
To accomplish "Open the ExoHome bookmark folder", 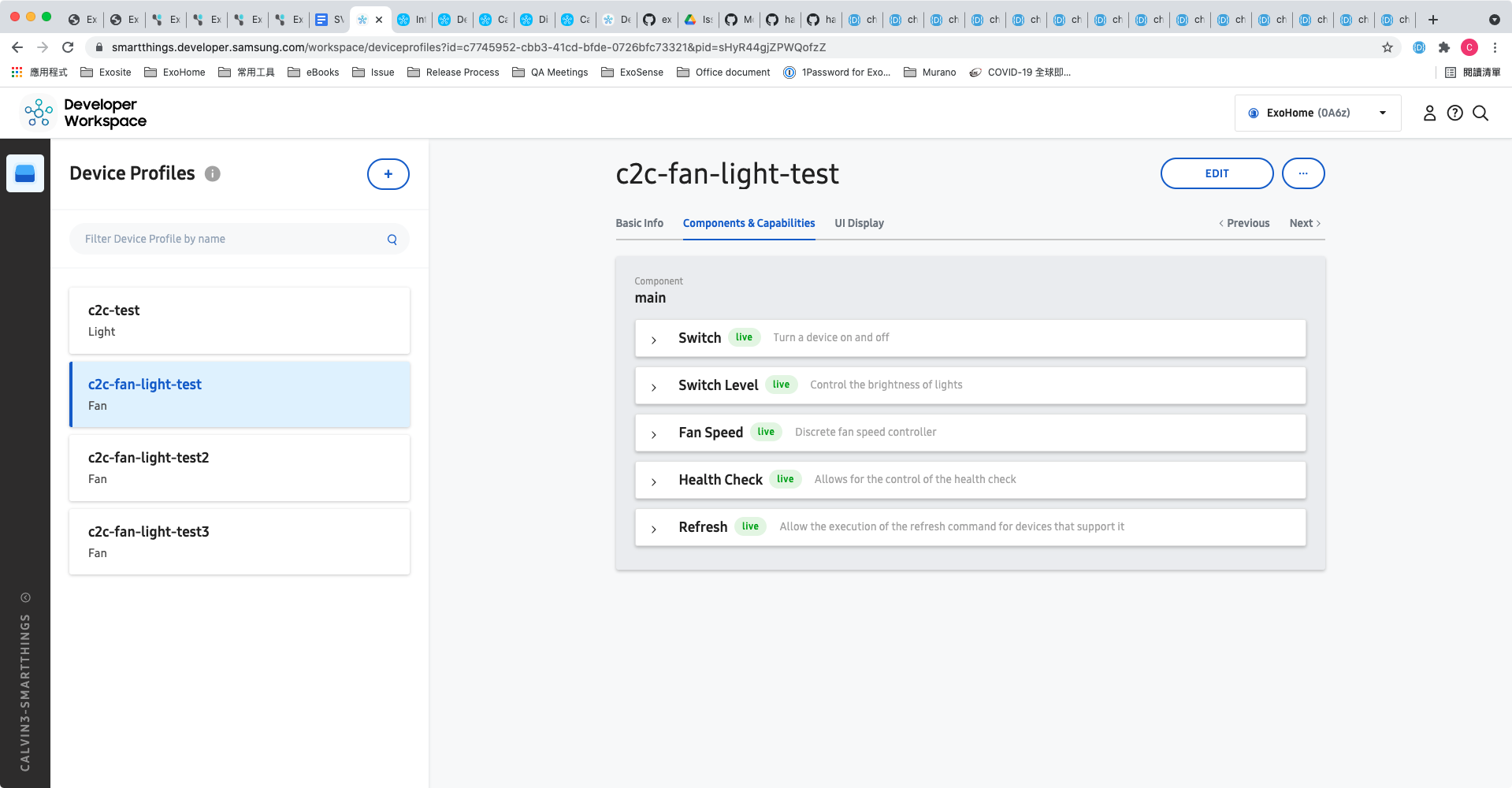I will tap(175, 72).
